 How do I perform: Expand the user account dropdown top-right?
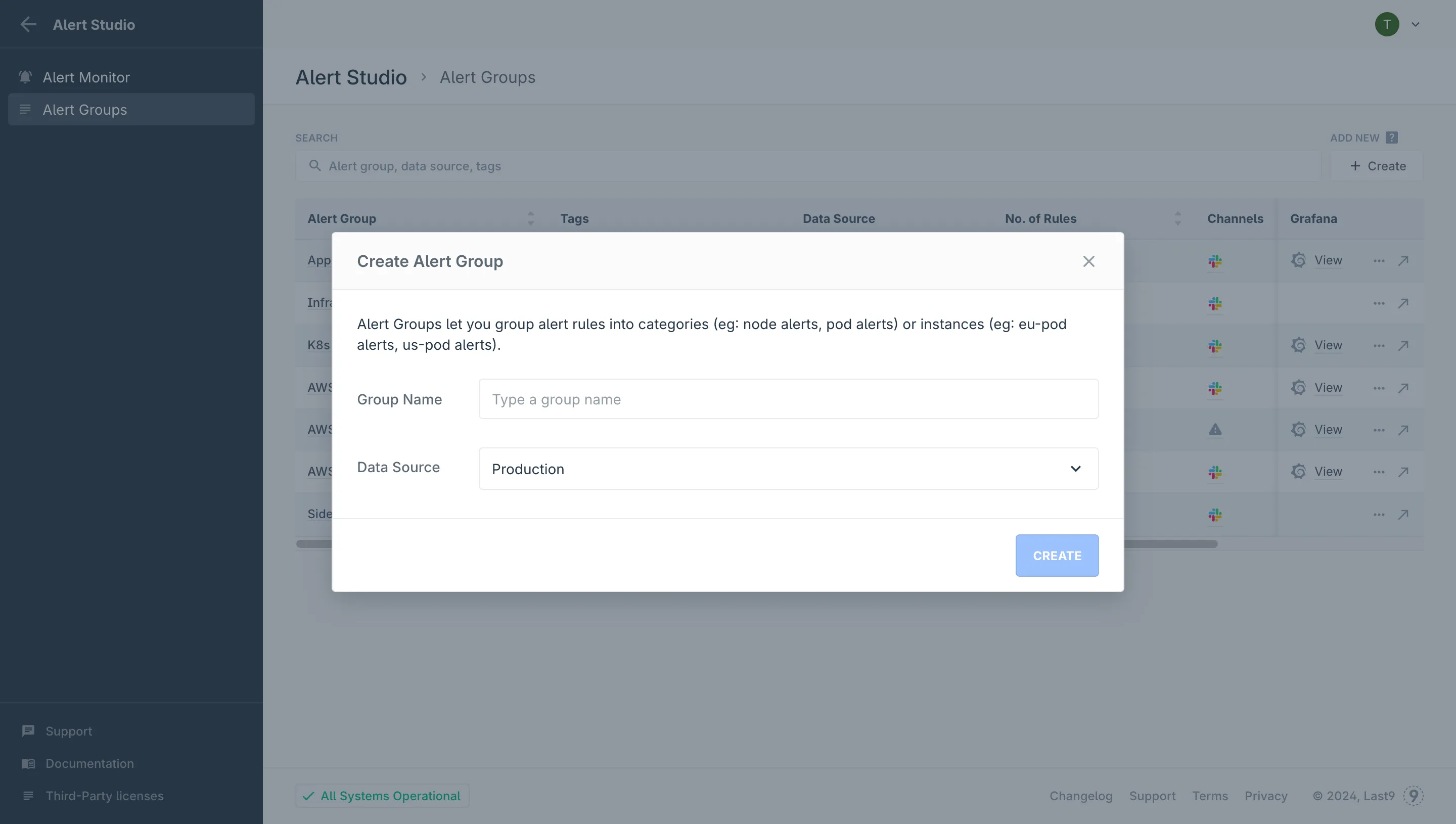tap(1415, 24)
